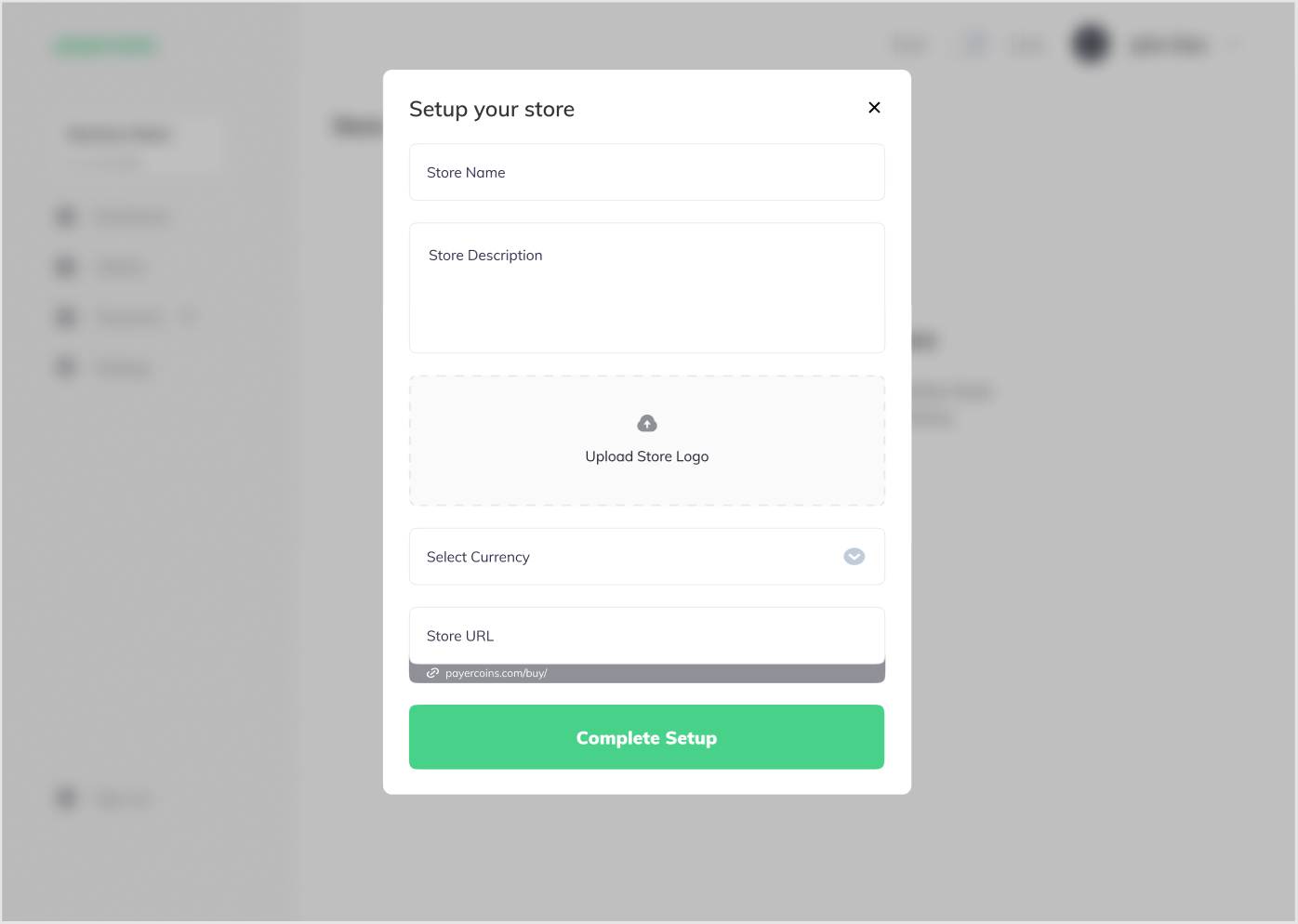Click the Store Description text area
The height and width of the screenshot is (924, 1298).
[x=646, y=287]
